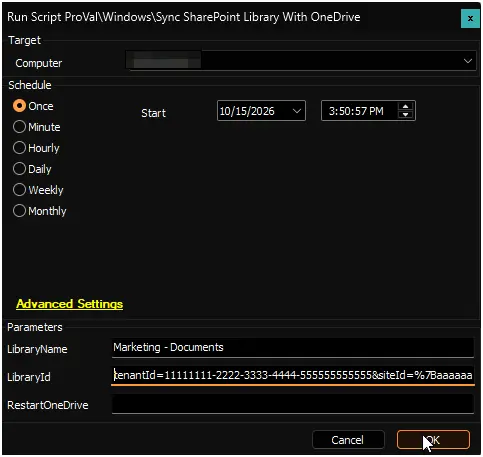Click the Computer target selection box
The image size is (483, 457).
pos(301,61)
